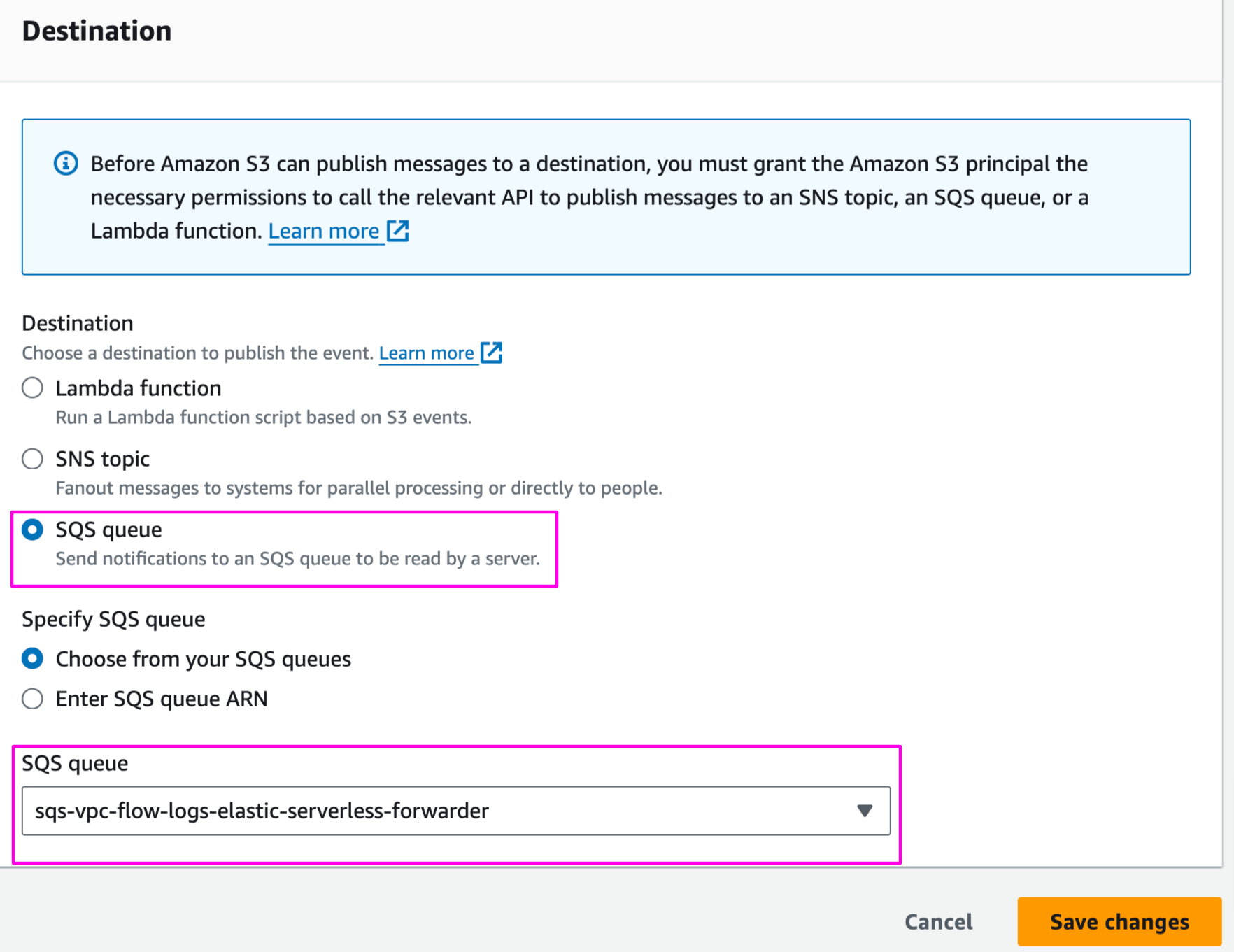Open the Learn more link under Destination

(427, 353)
